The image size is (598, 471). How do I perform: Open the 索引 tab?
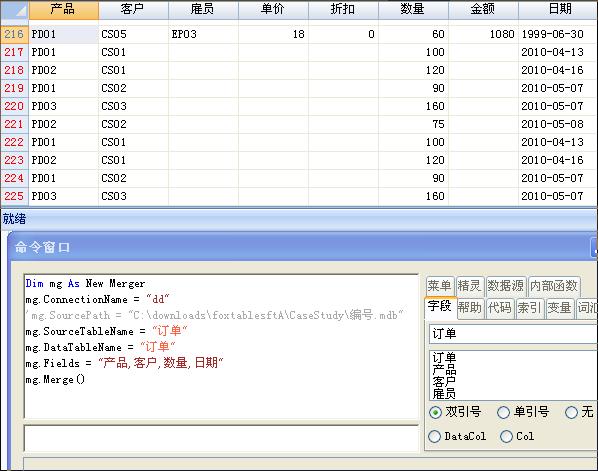[529, 307]
